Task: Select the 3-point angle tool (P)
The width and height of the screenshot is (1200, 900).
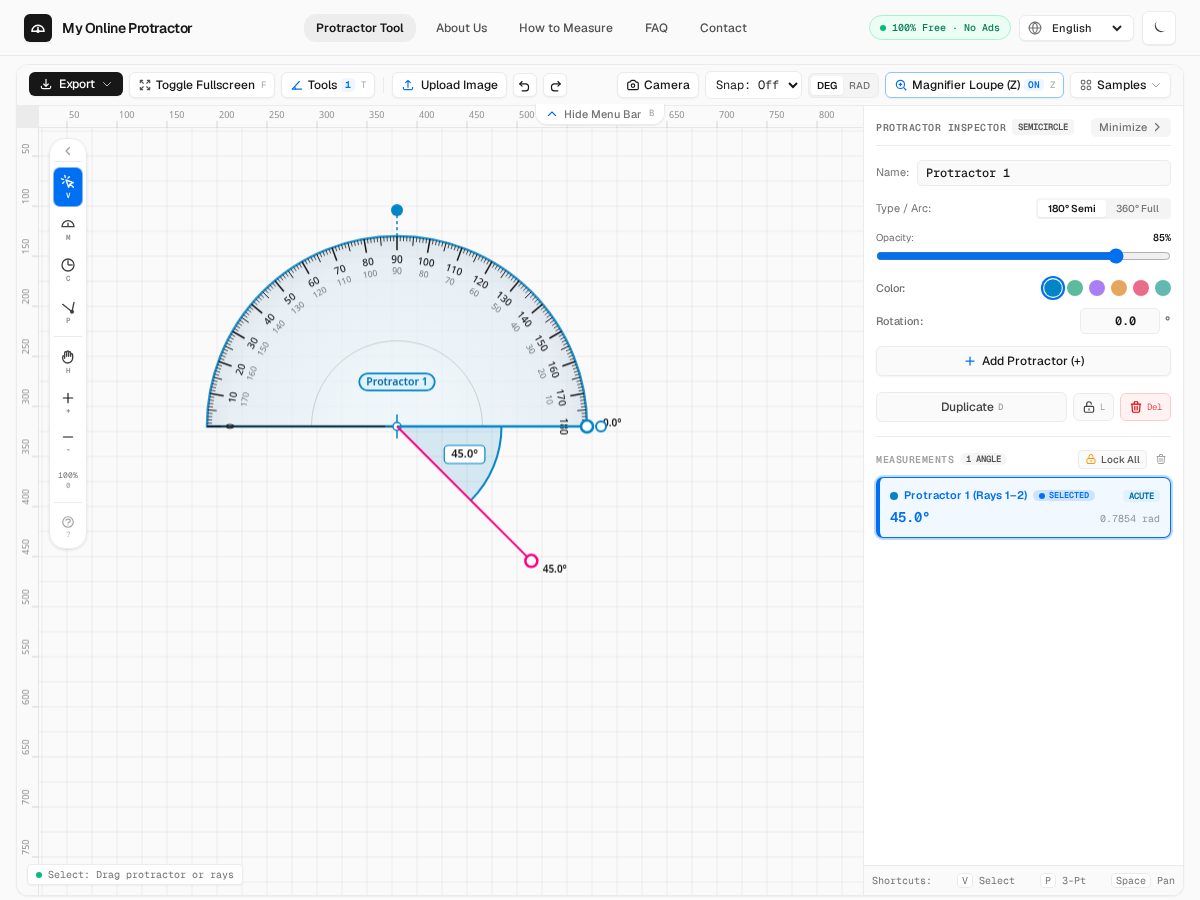Action: [68, 312]
